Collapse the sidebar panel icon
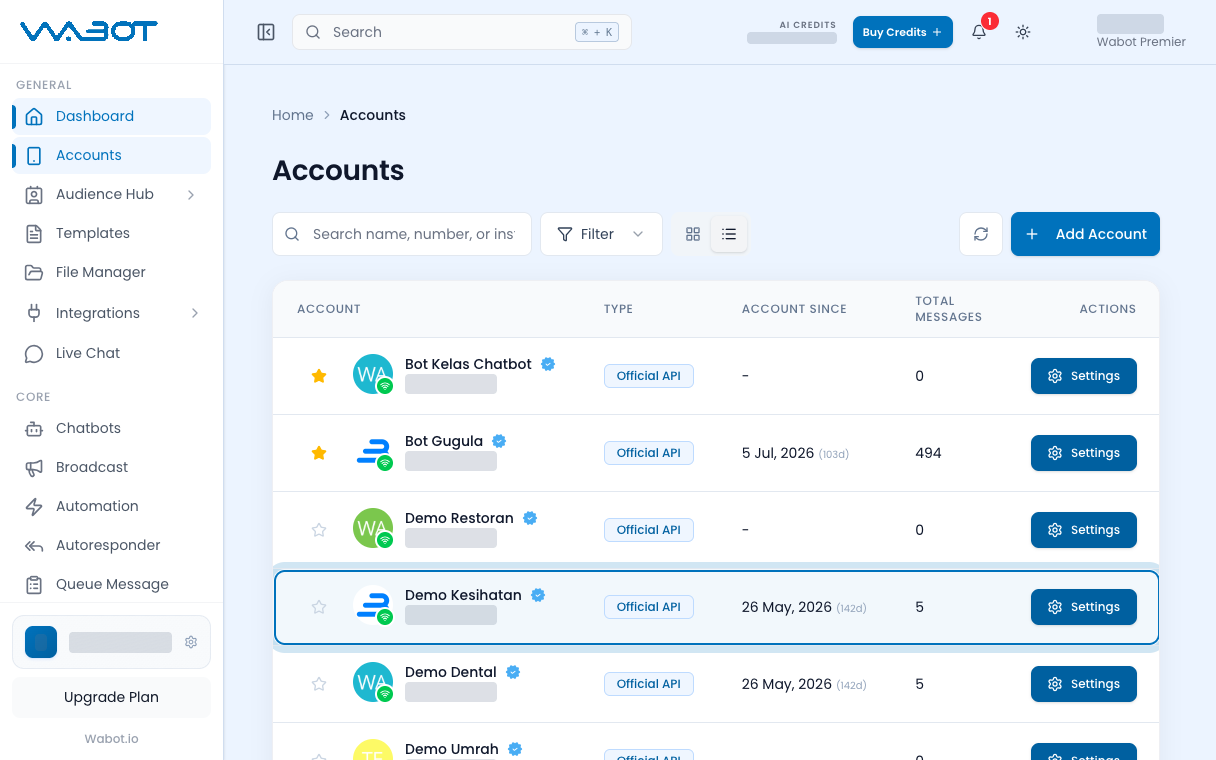The width and height of the screenshot is (1216, 760). point(266,32)
